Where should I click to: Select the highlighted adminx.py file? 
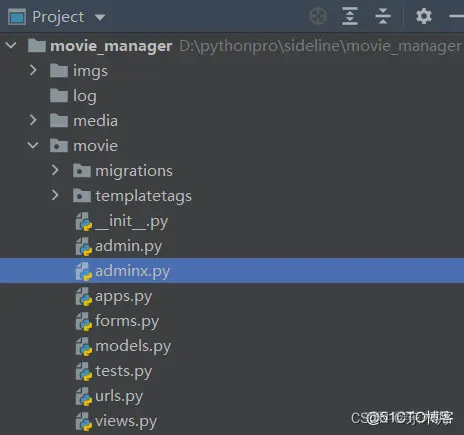tap(232, 271)
